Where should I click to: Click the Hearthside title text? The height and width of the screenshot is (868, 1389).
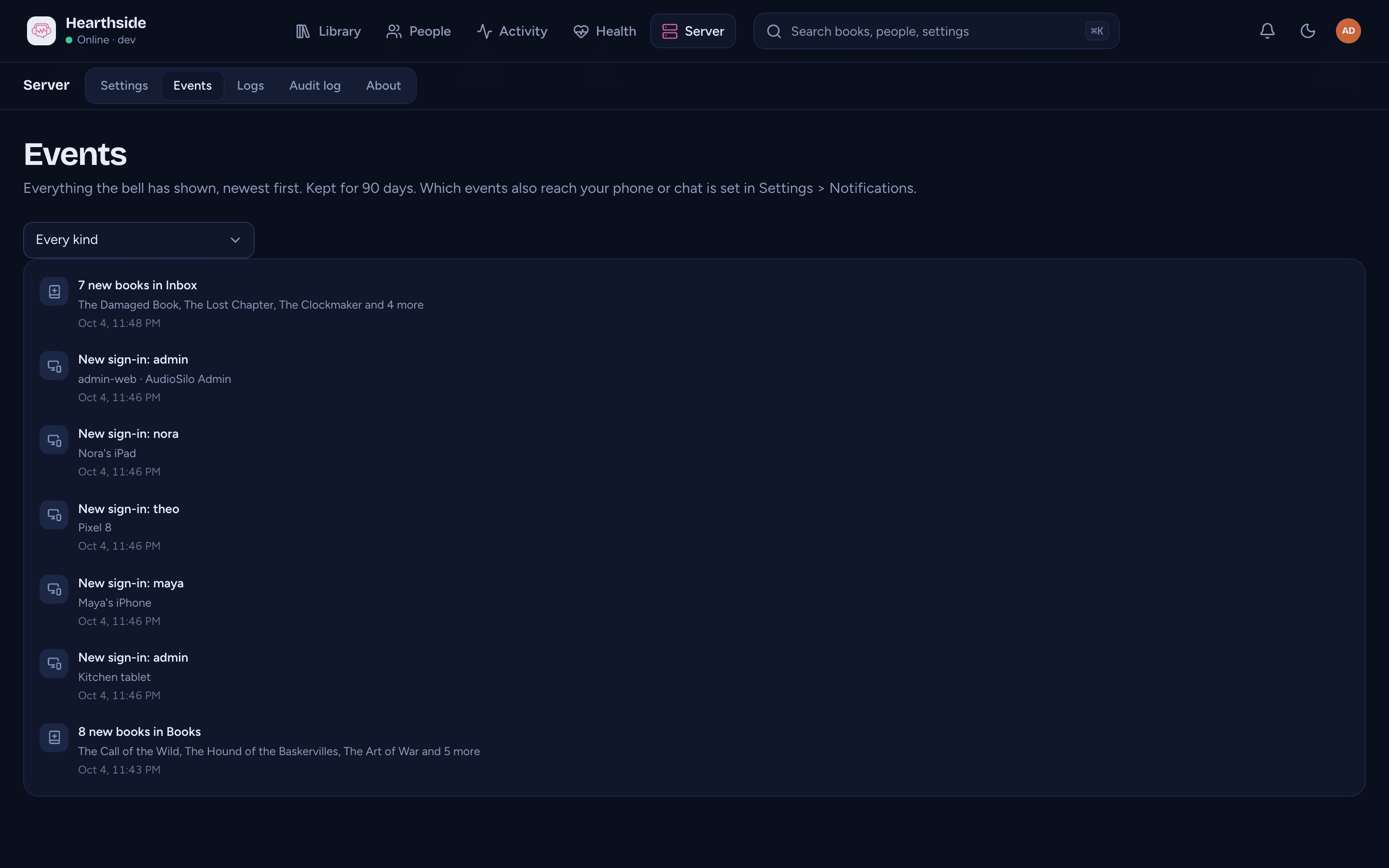[106, 23]
